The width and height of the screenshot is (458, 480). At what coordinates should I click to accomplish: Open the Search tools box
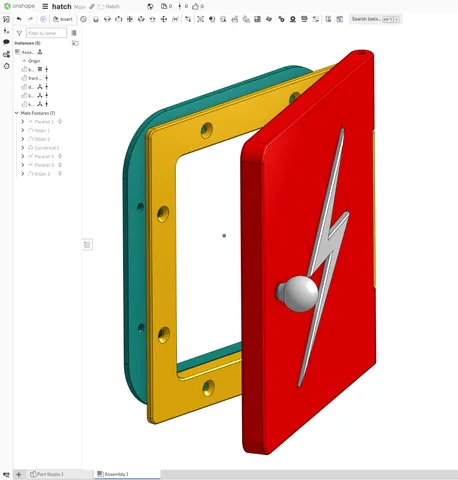[x=375, y=19]
